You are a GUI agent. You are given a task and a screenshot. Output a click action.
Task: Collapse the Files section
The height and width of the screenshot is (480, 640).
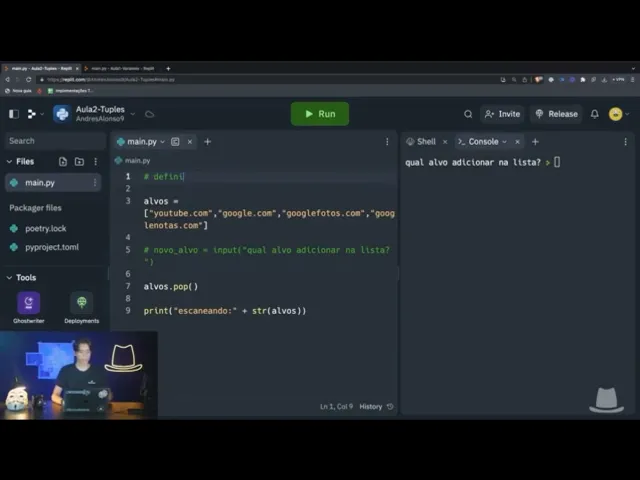9,162
